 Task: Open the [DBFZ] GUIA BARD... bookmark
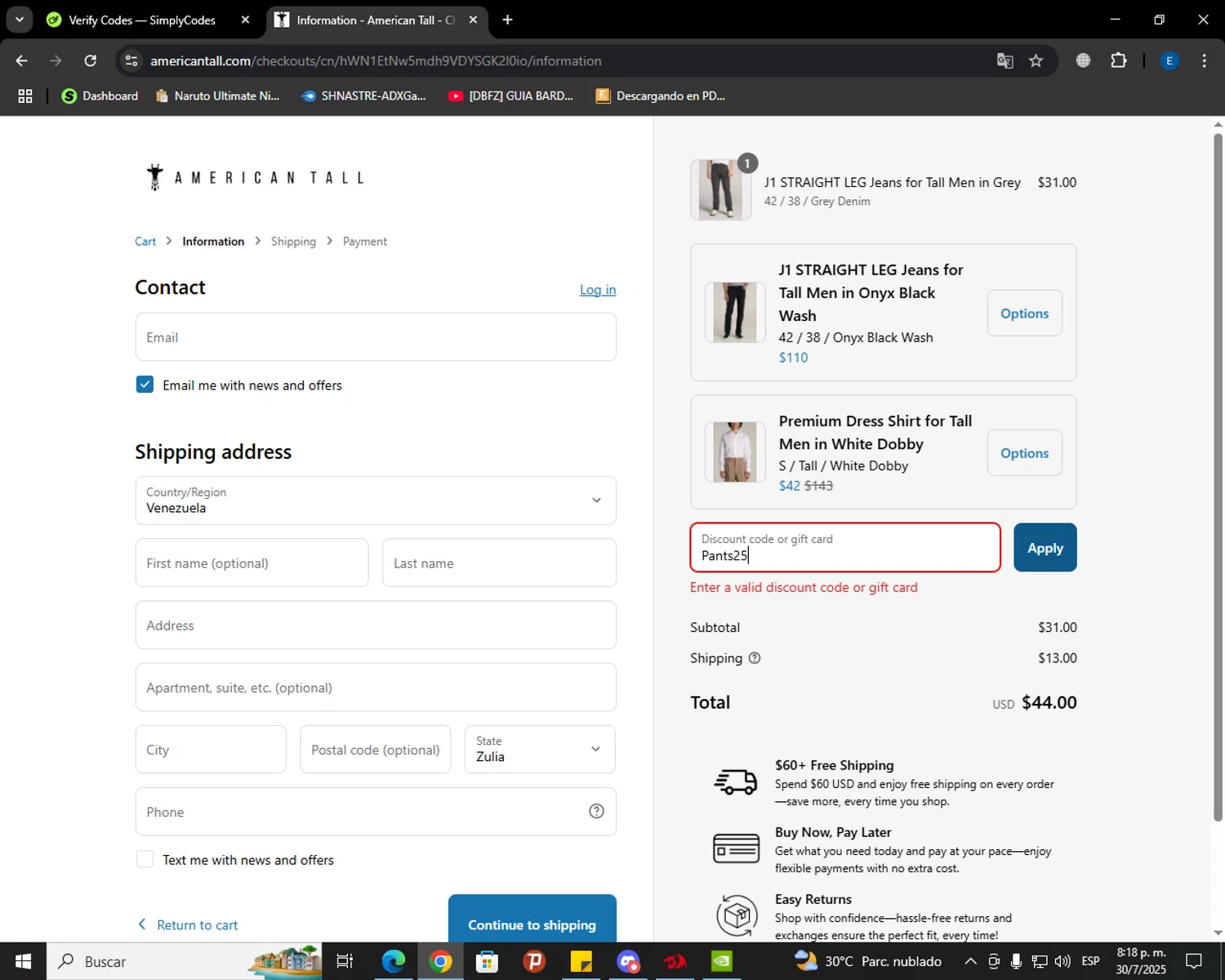point(511,96)
